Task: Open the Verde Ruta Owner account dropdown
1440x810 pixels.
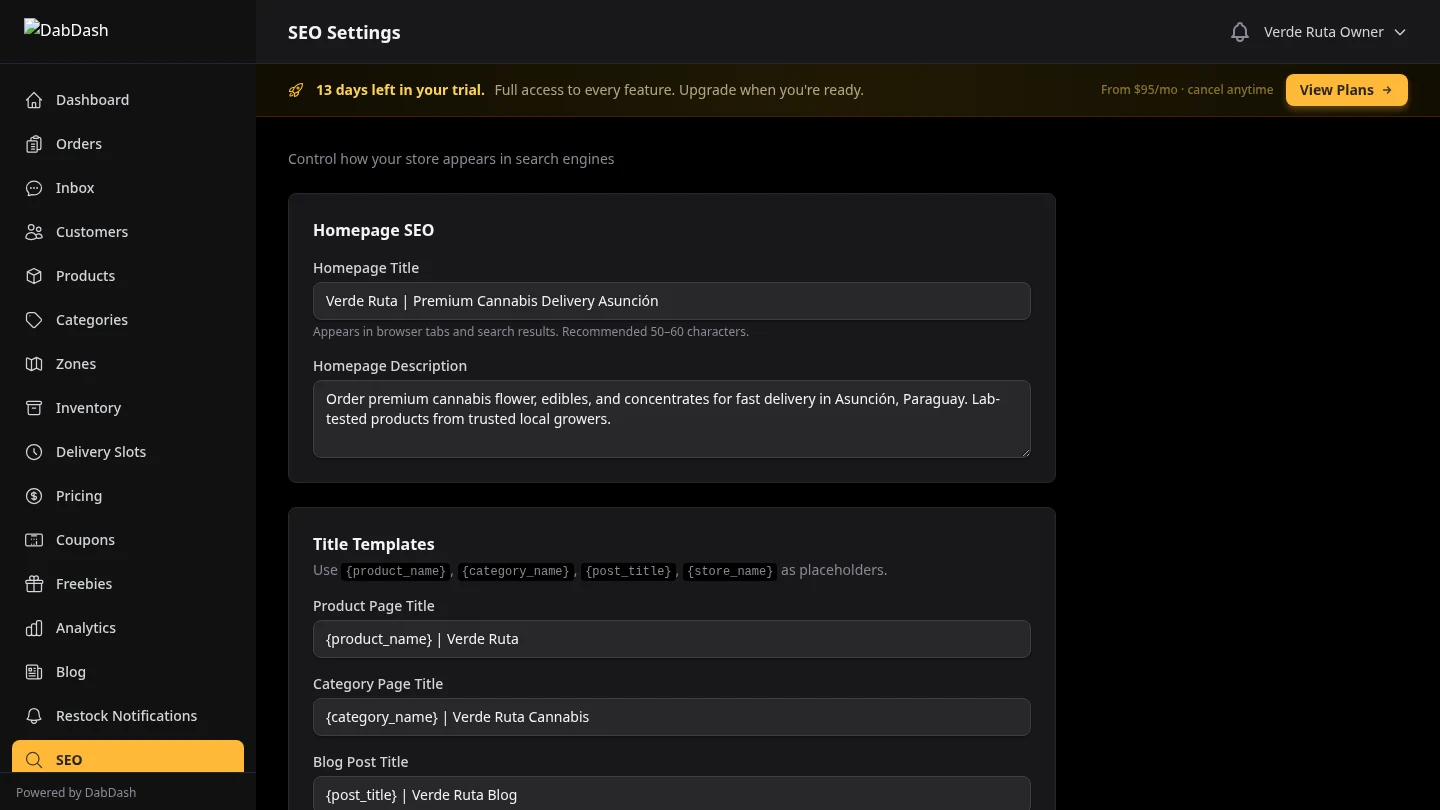Action: click(1334, 31)
